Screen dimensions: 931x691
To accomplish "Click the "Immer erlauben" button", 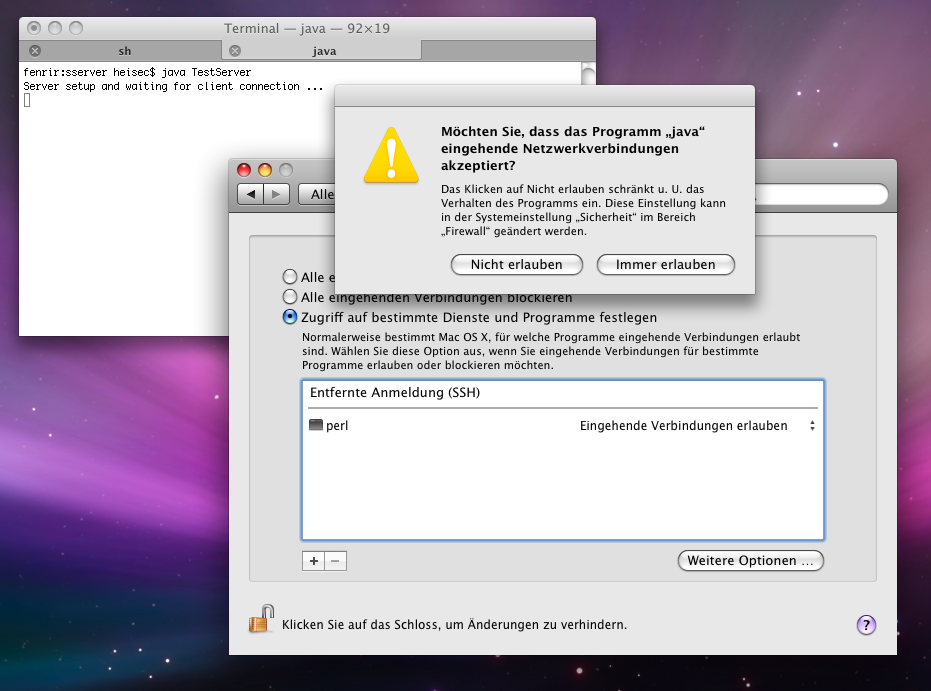I will point(666,265).
